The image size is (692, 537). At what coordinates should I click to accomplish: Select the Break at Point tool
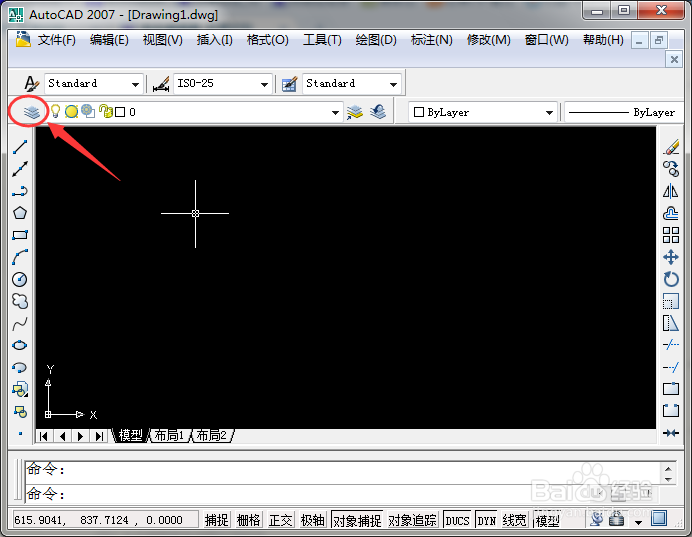pyautogui.click(x=671, y=389)
